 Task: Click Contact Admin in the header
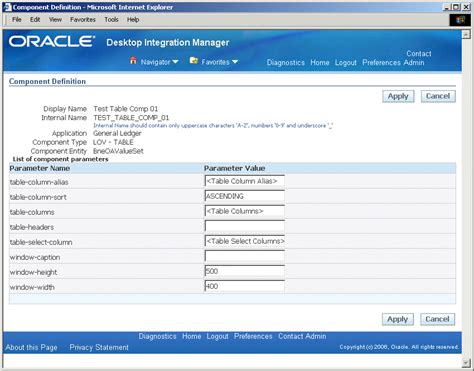point(418,58)
